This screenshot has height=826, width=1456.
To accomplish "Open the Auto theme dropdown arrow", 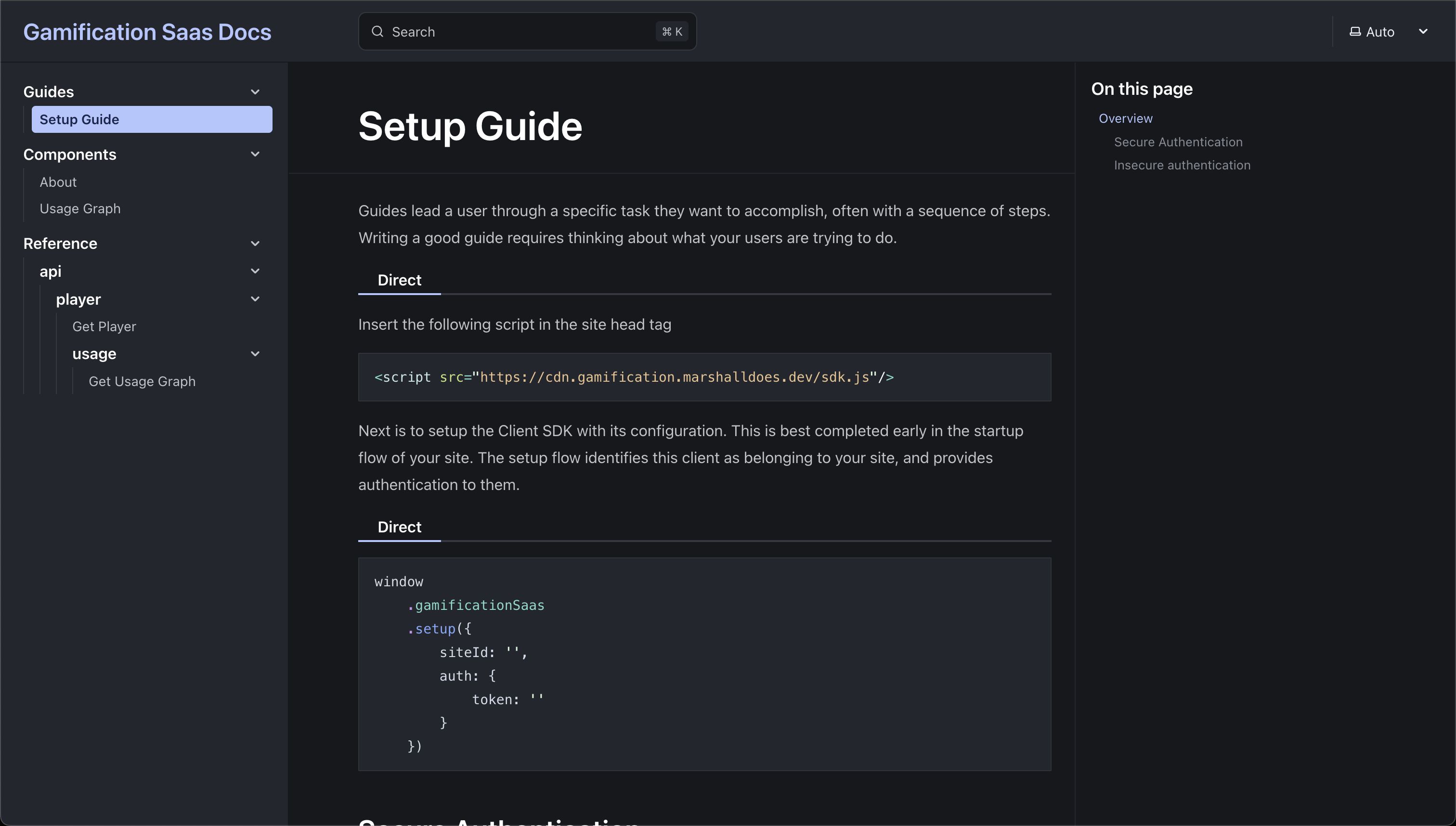I will (1423, 31).
